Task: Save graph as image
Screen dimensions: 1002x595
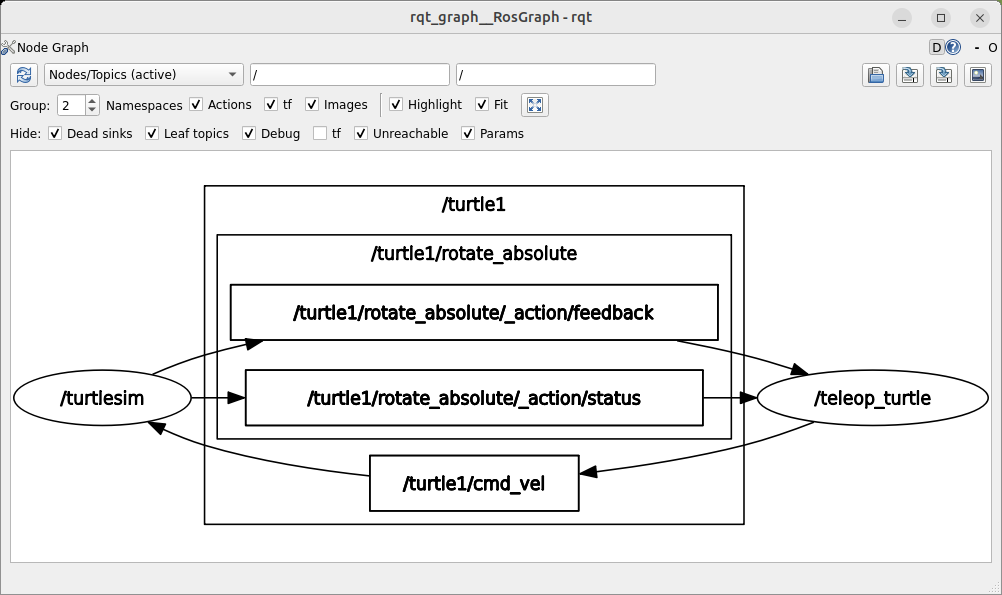Action: click(978, 75)
